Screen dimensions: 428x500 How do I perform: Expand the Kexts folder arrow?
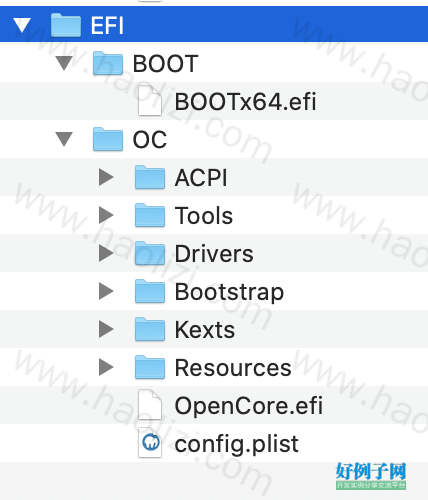pyautogui.click(x=106, y=329)
